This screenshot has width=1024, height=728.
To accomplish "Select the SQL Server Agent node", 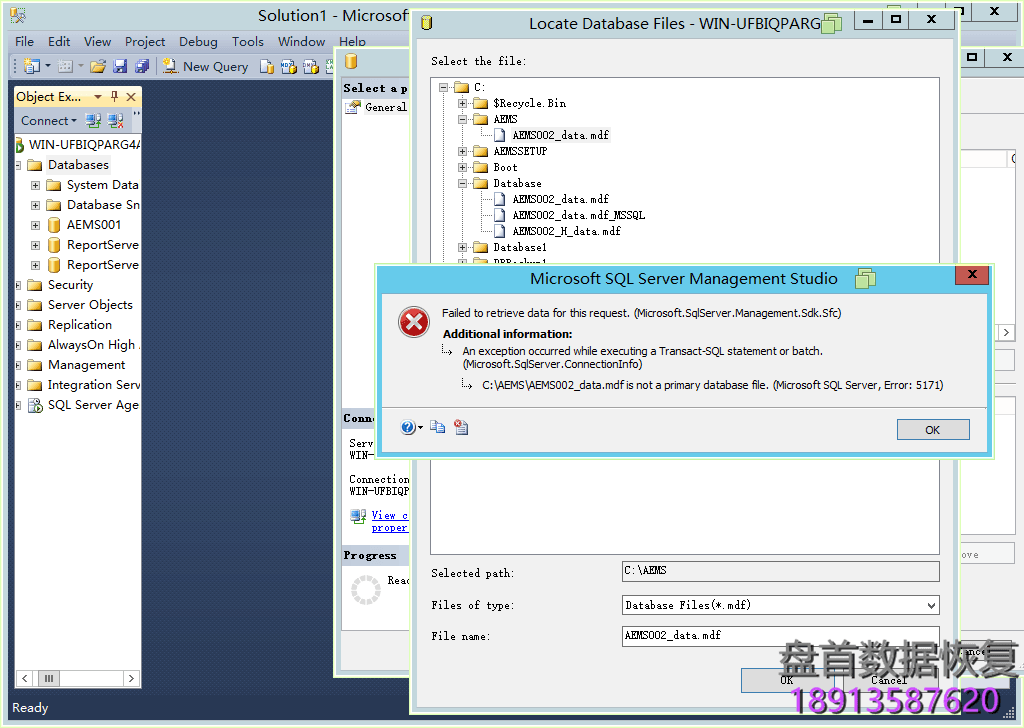I will 93,405.
